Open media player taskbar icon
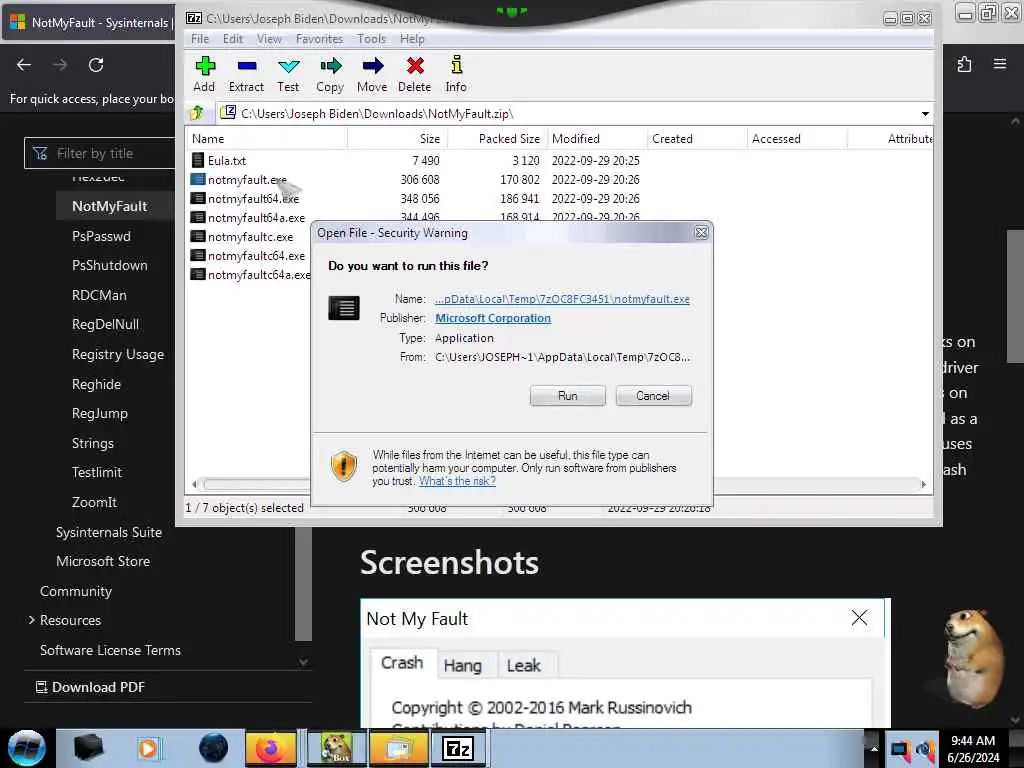The width and height of the screenshot is (1024, 768). 148,748
